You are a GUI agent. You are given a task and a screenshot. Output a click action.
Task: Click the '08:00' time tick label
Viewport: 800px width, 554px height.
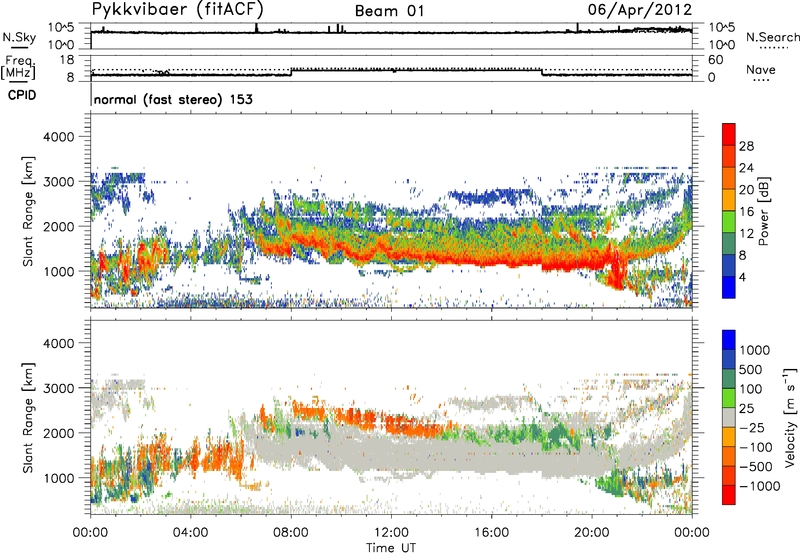click(x=291, y=533)
